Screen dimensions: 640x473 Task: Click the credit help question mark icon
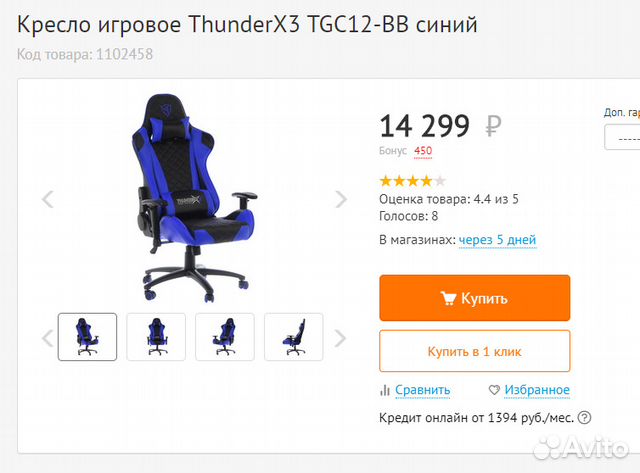584,417
